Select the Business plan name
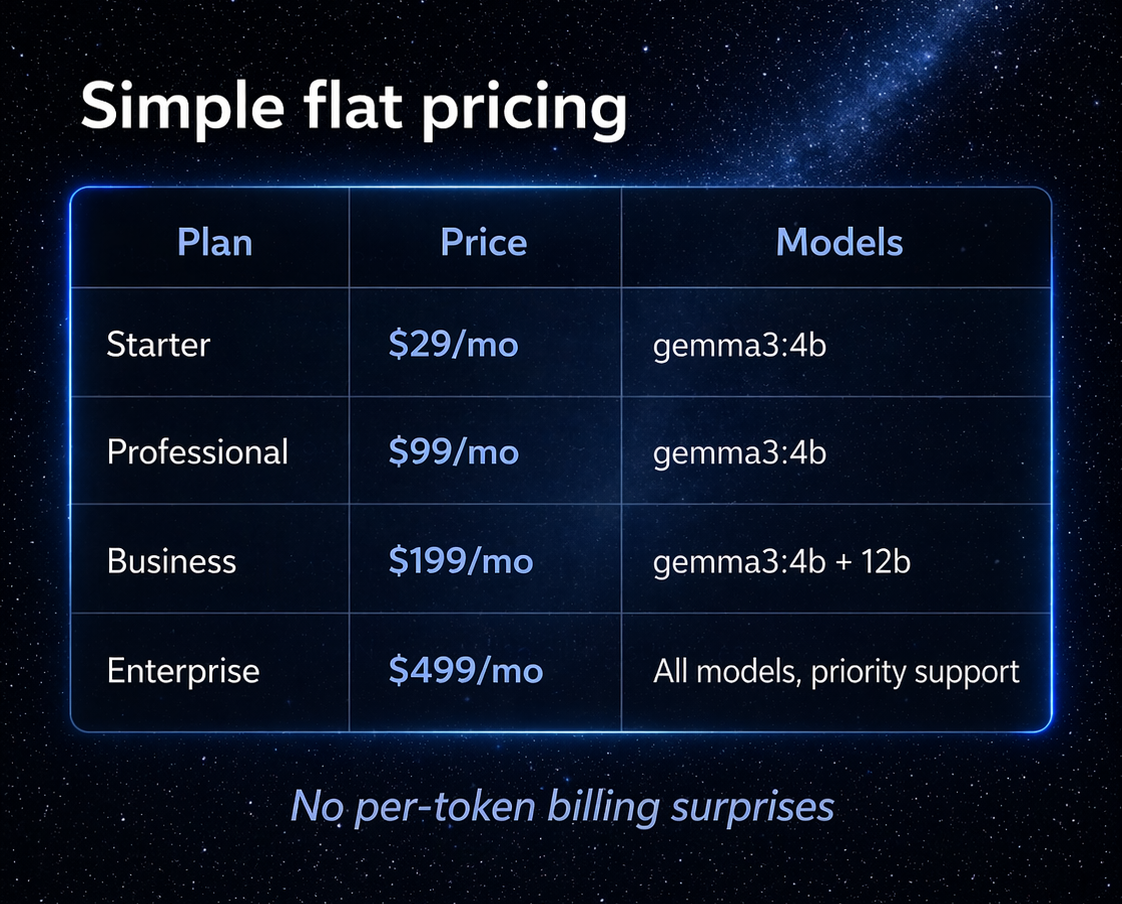The height and width of the screenshot is (904, 1122). click(x=172, y=560)
